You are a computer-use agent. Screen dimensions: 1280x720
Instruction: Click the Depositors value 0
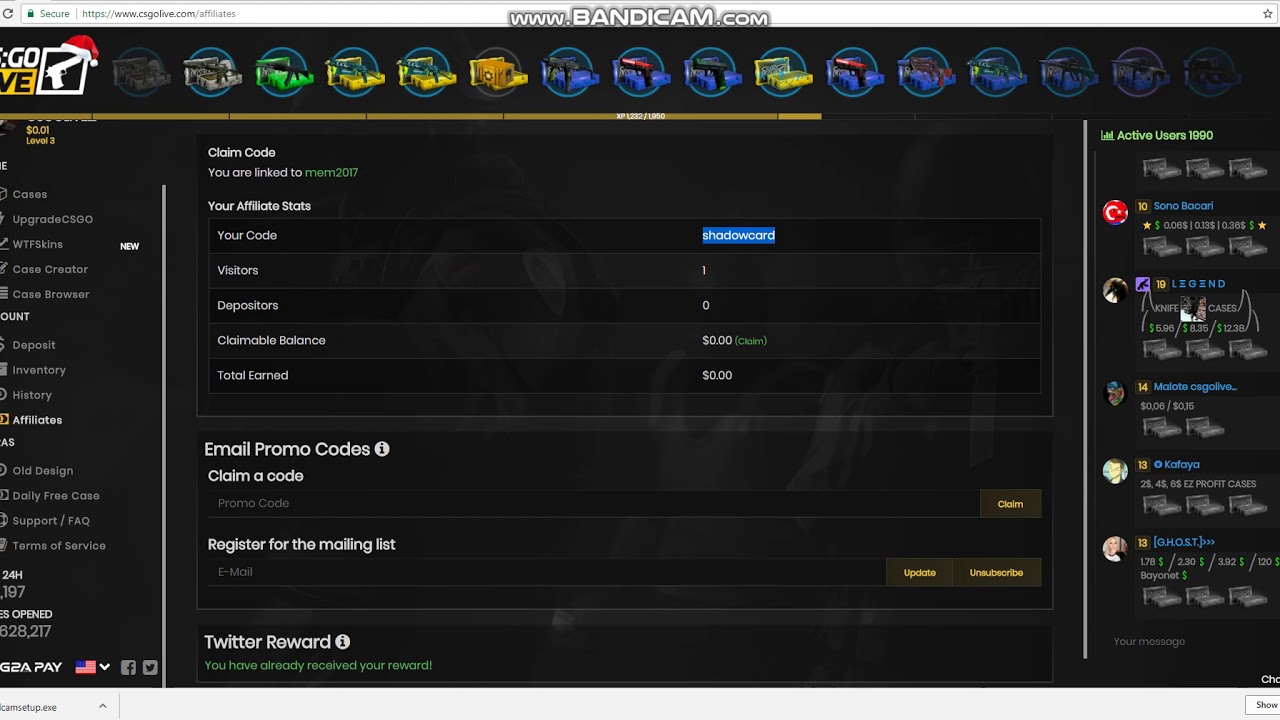point(706,305)
